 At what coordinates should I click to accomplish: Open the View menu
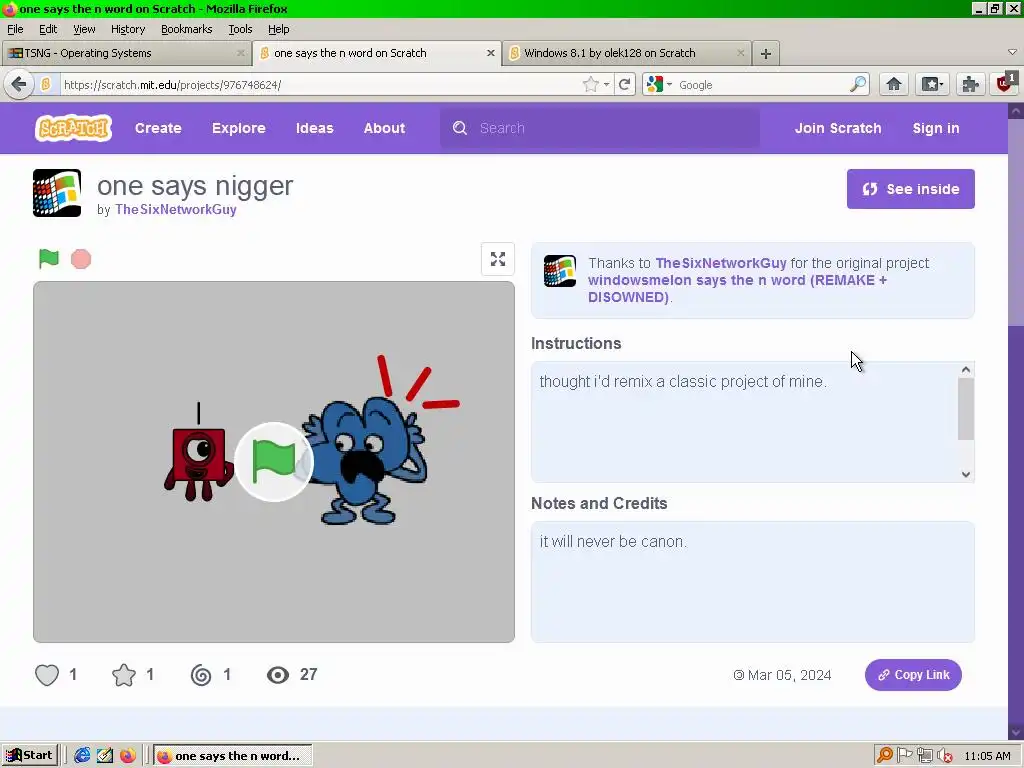tap(84, 29)
